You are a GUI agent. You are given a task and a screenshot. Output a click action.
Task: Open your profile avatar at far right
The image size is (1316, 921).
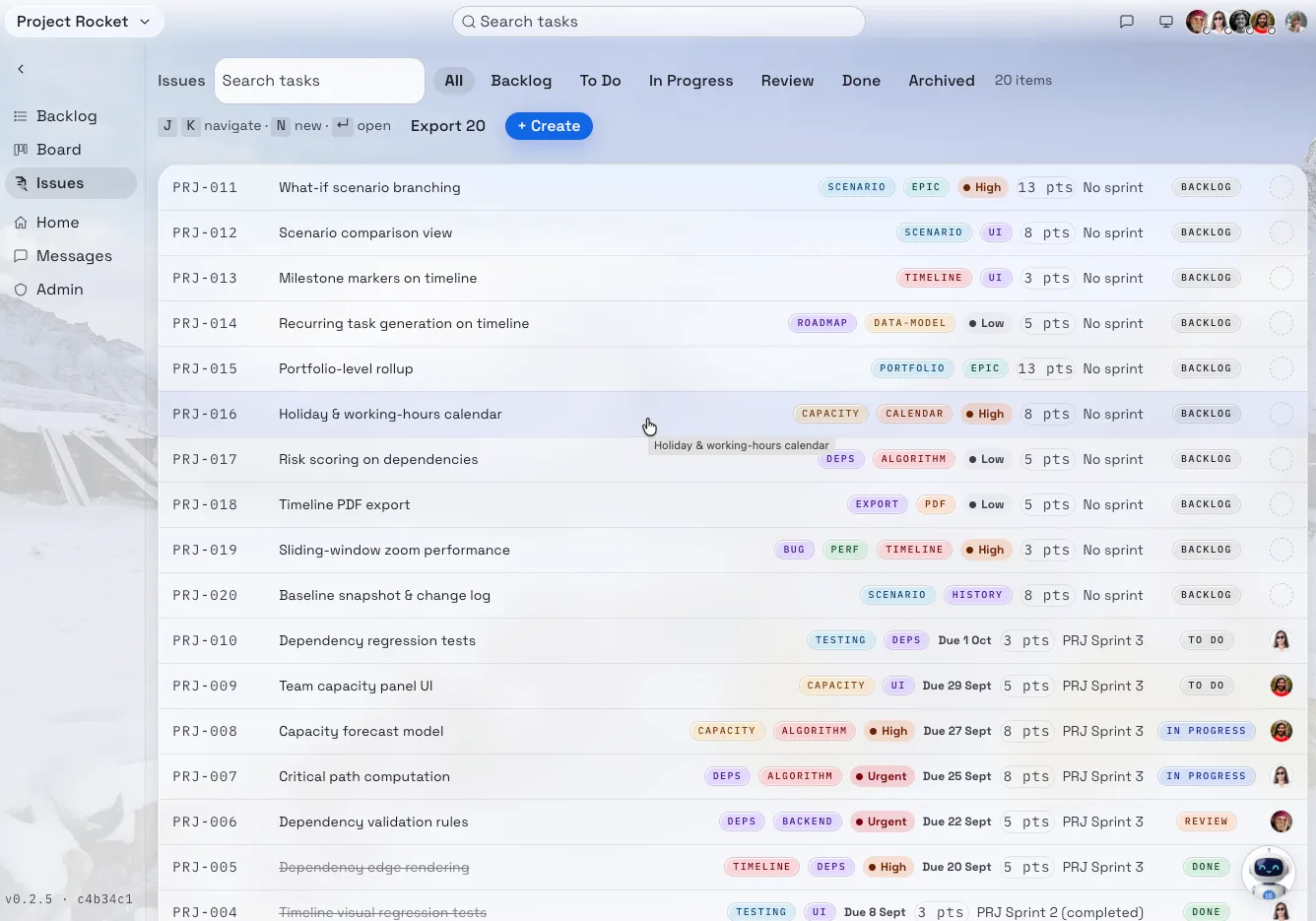[1296, 22]
